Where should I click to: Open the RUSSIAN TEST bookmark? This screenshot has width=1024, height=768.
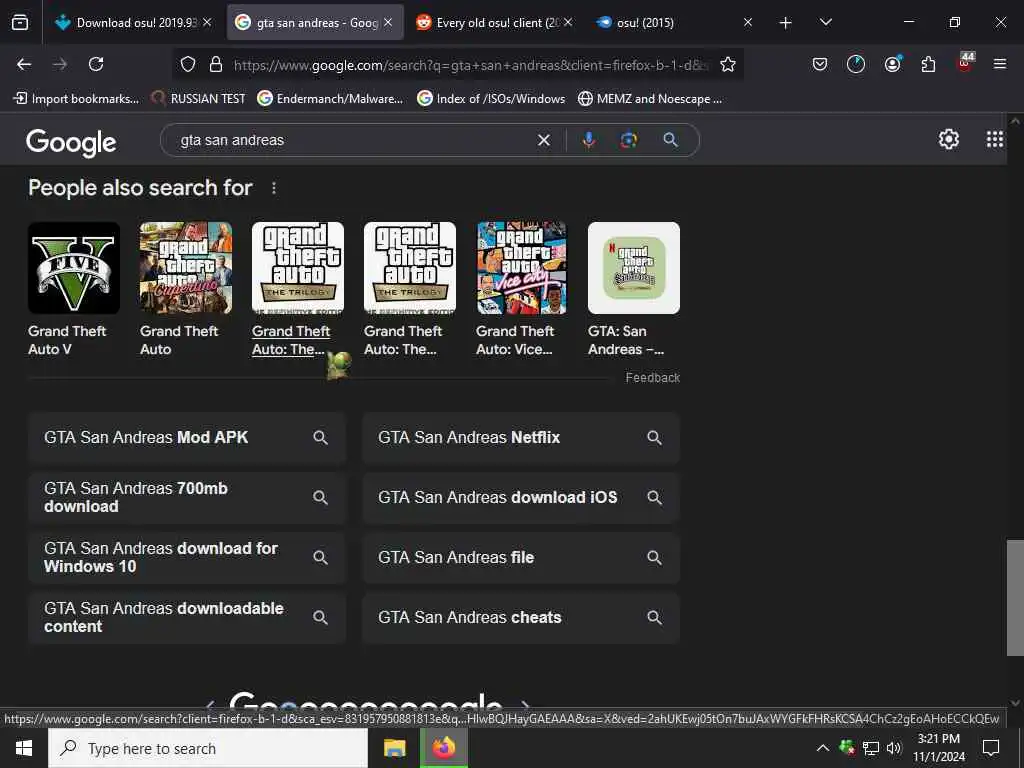(198, 99)
